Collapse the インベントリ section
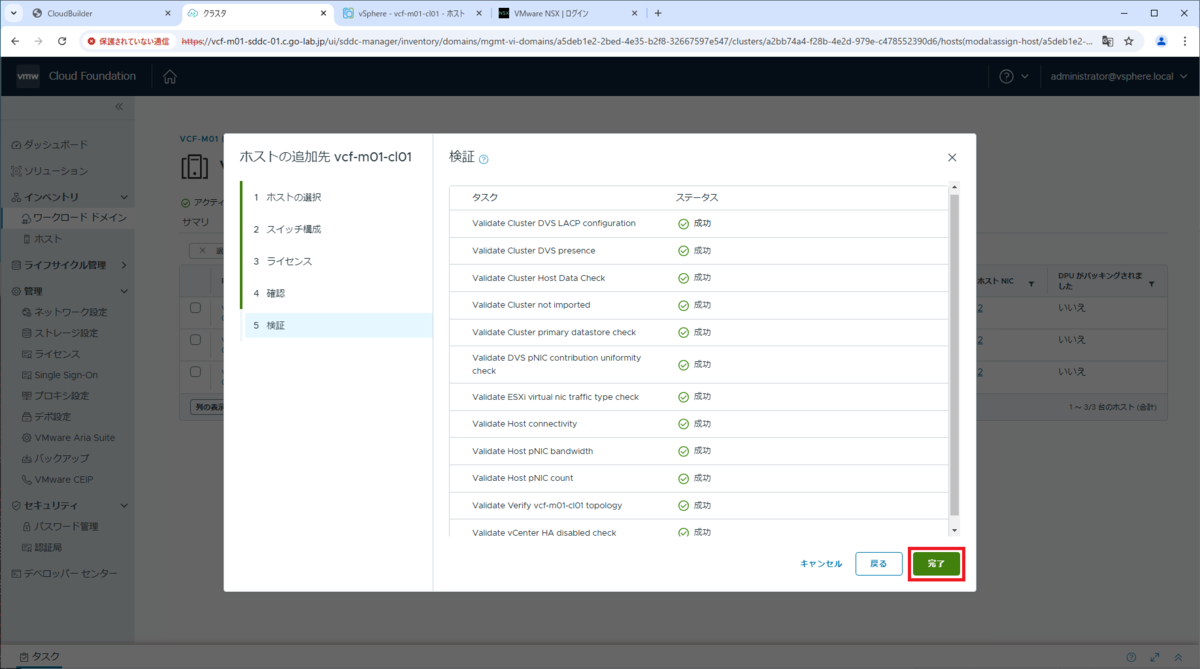Screen dimensions: 1200x669 pyautogui.click(x=124, y=197)
